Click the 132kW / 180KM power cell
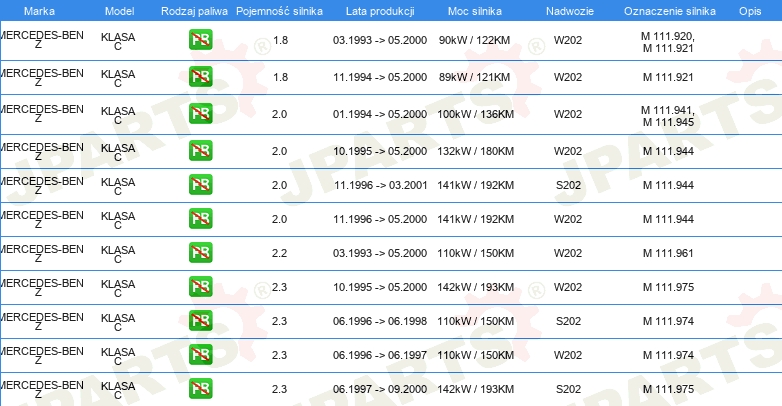 [x=476, y=151]
